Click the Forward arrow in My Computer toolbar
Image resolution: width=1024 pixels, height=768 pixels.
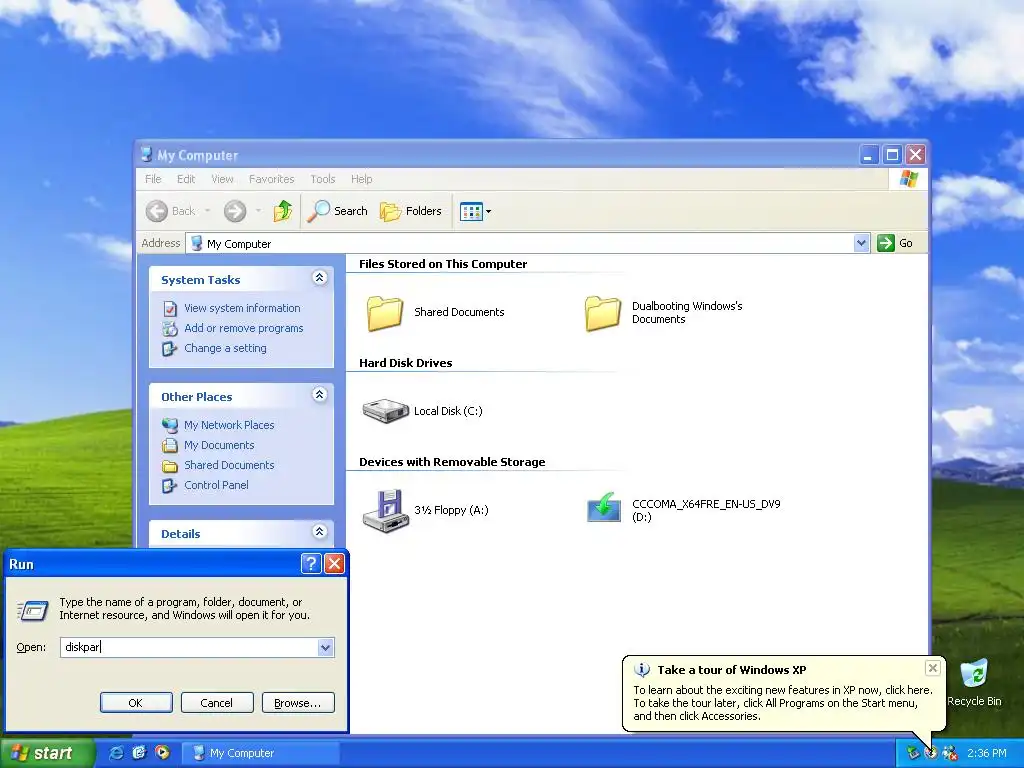235,211
